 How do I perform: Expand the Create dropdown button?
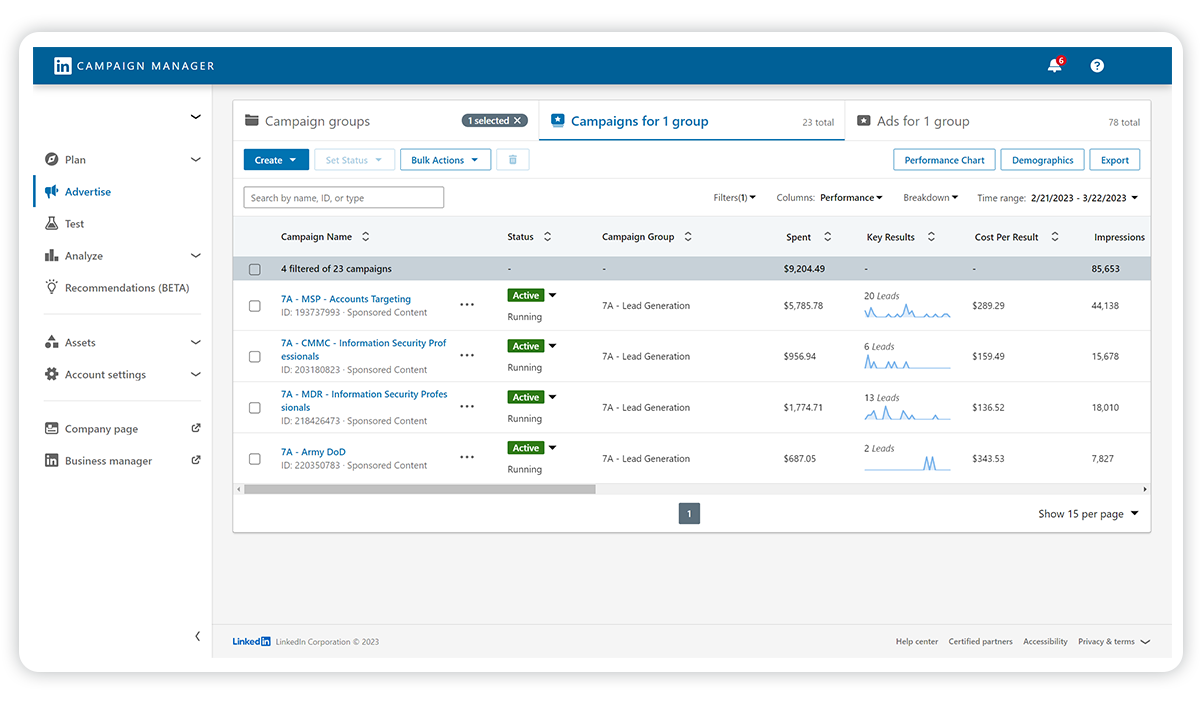pyautogui.click(x=276, y=160)
